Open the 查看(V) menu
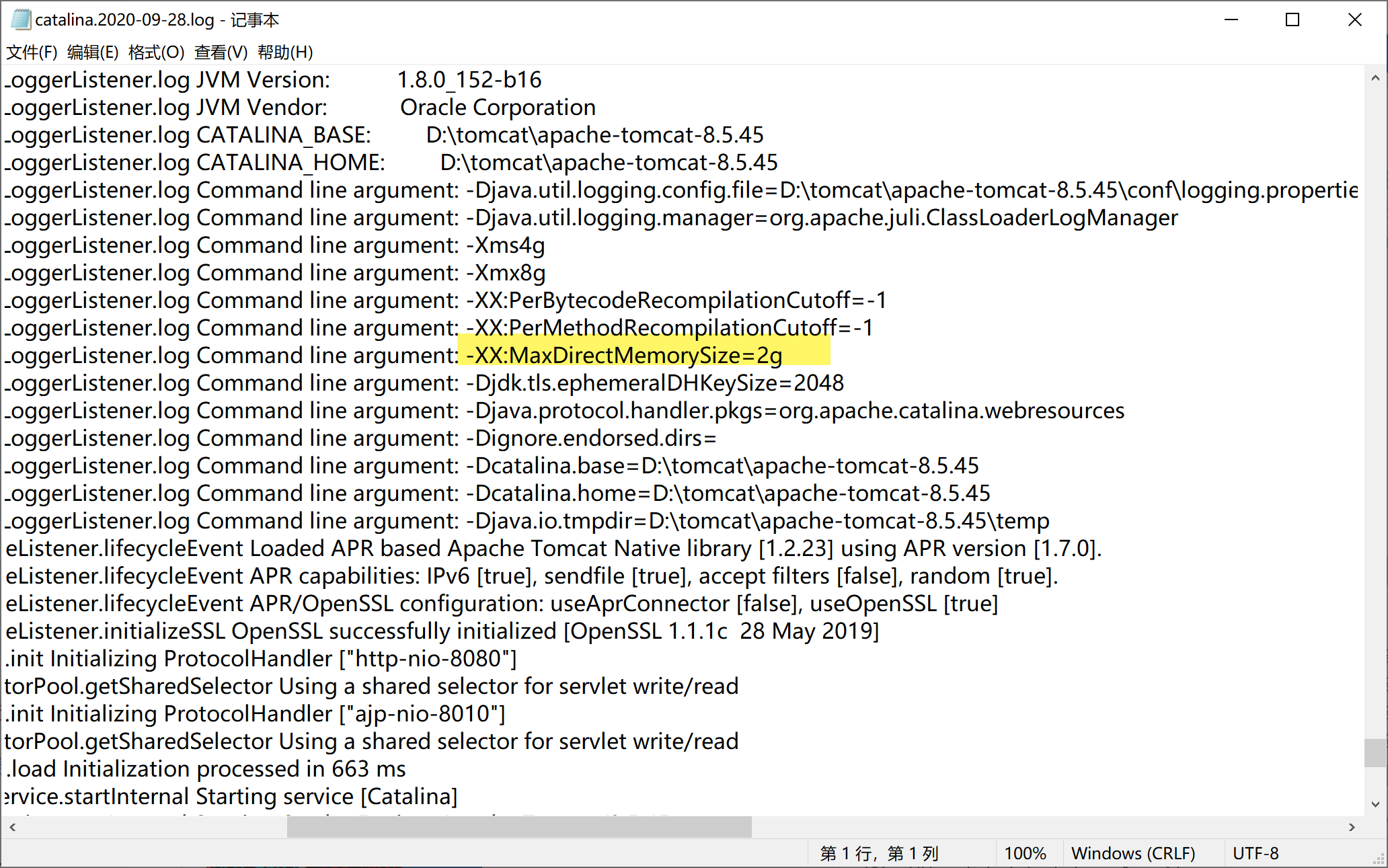This screenshot has width=1388, height=868. tap(221, 52)
